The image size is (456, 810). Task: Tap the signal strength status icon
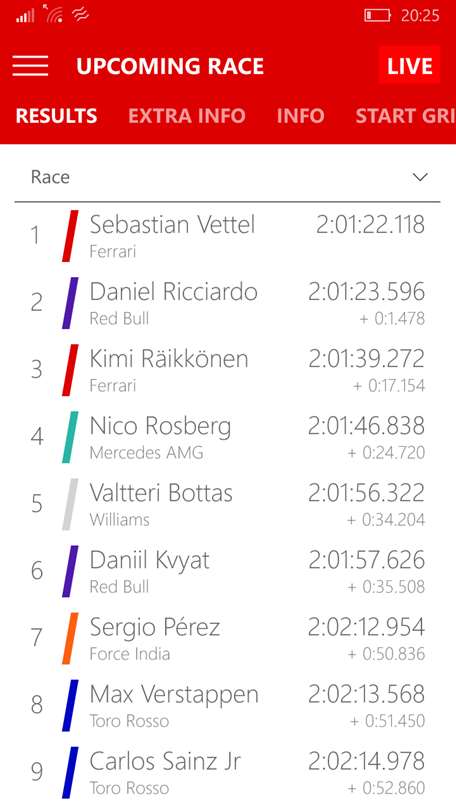(x=25, y=16)
